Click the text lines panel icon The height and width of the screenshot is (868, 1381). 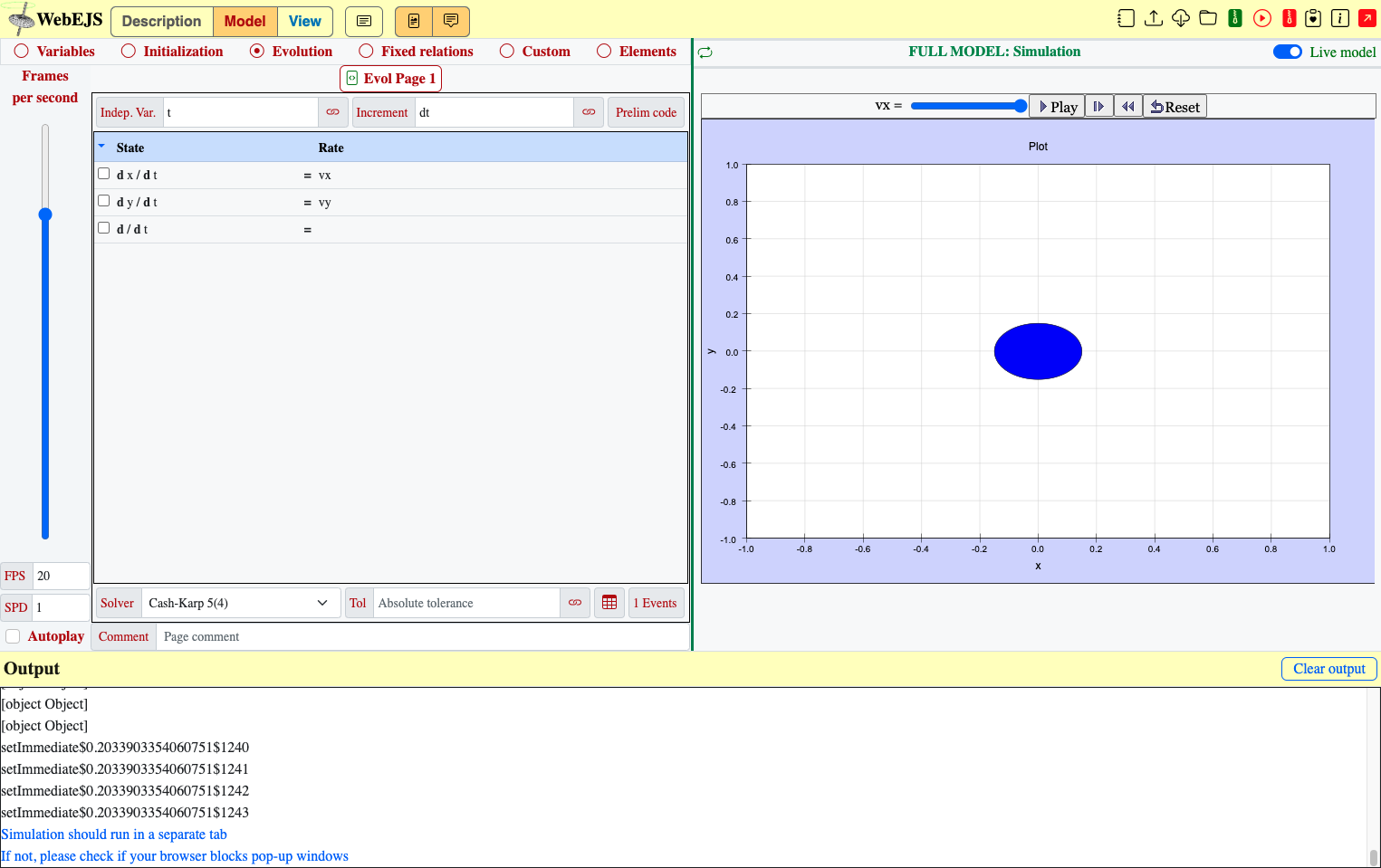[x=364, y=21]
